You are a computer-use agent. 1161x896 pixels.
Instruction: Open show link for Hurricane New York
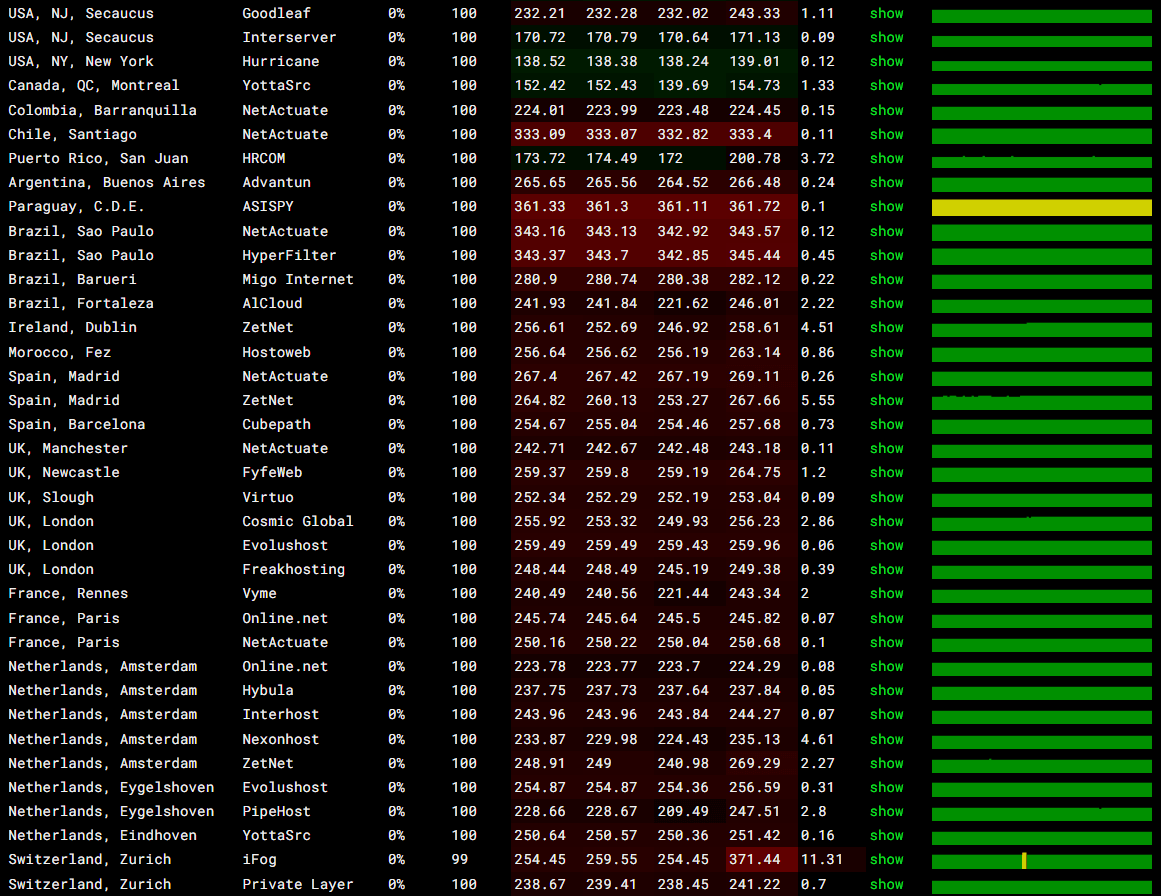[x=886, y=61]
